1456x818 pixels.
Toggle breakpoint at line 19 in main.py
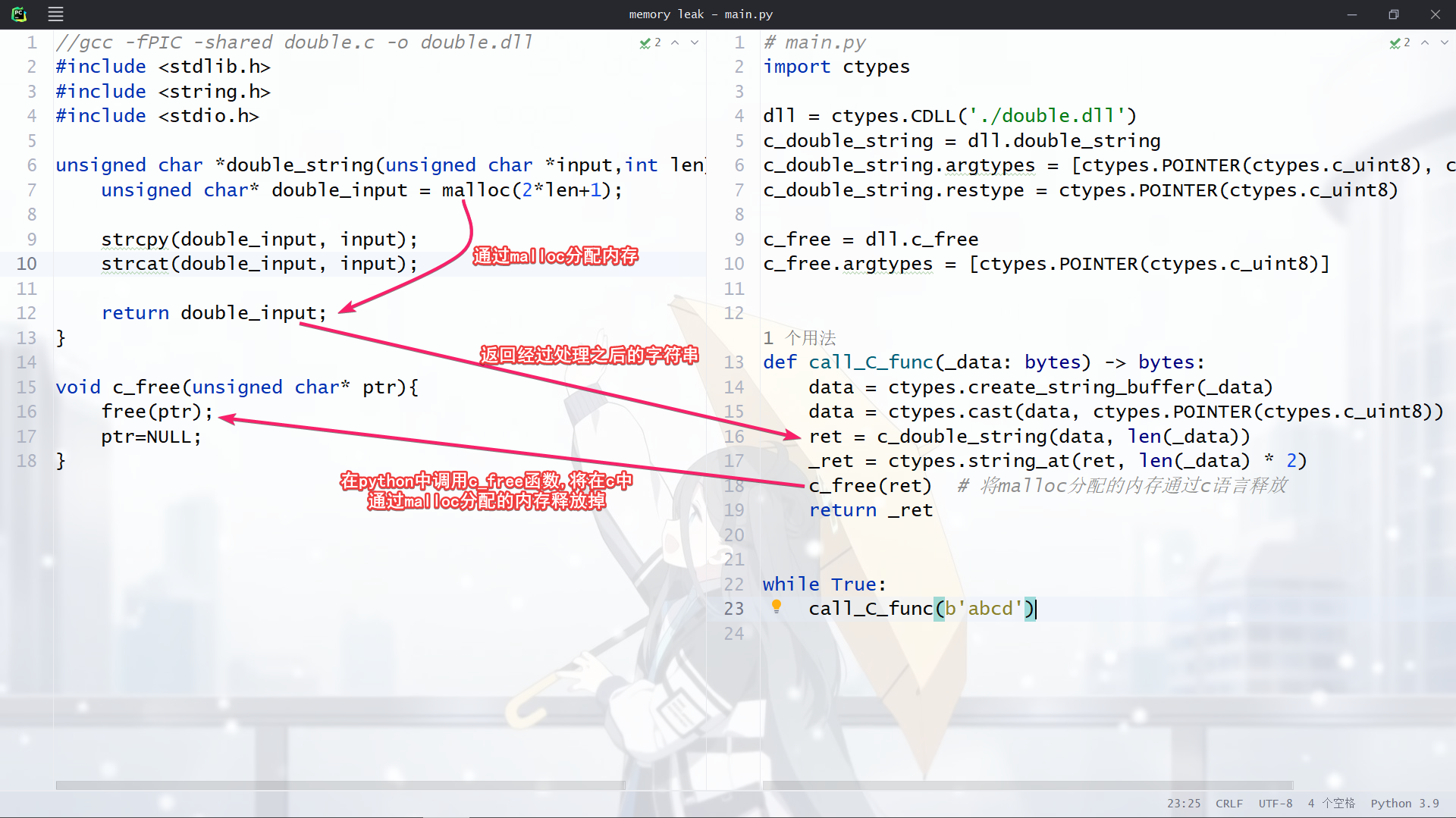[x=733, y=510]
